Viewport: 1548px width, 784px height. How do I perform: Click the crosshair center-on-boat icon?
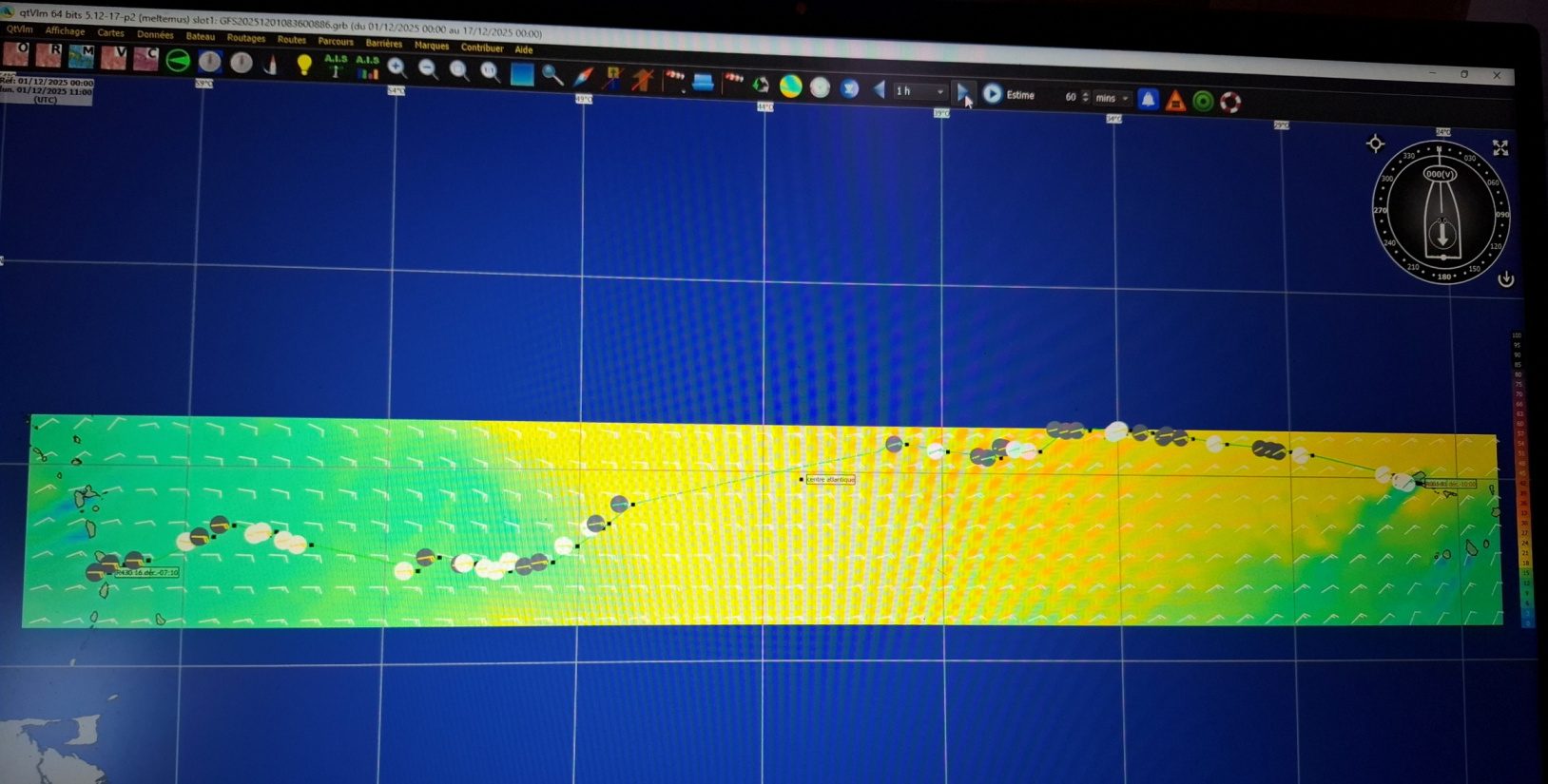tap(1375, 143)
